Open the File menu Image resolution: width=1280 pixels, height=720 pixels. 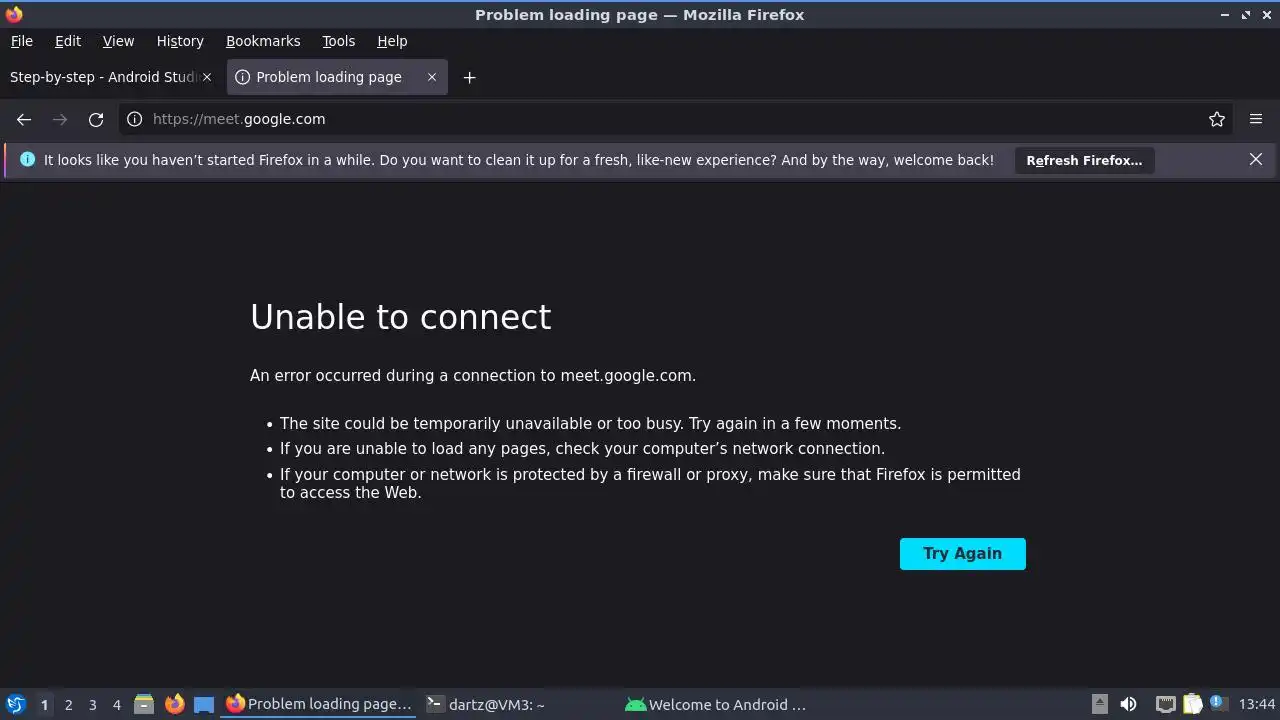[x=21, y=41]
